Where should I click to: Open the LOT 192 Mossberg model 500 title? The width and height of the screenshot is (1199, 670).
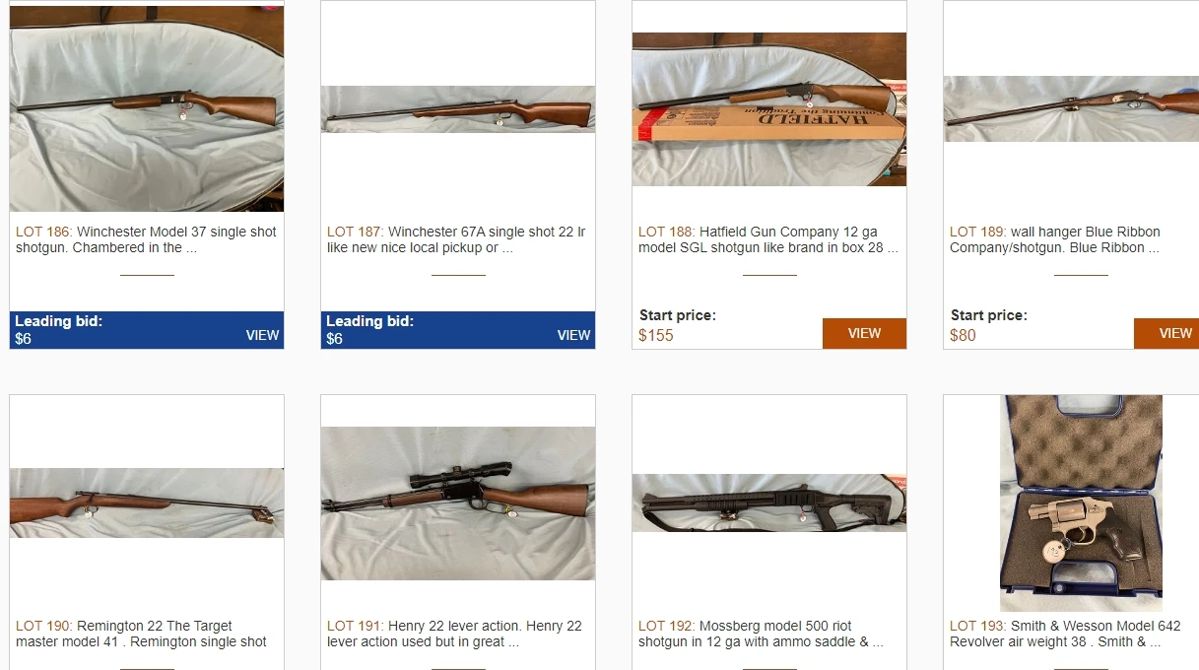pos(761,633)
